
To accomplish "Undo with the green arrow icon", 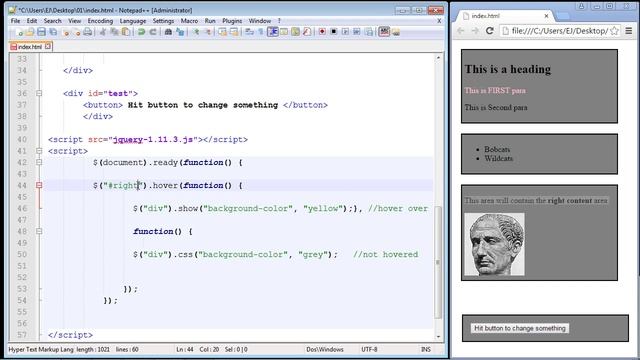I will pyautogui.click(x=141, y=32).
